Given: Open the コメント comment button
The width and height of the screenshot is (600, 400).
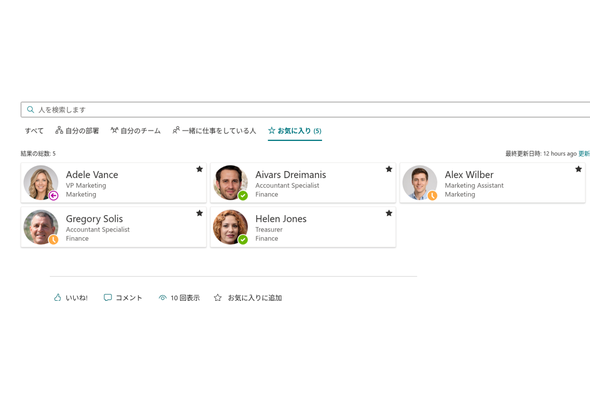Looking at the screenshot, I should [x=123, y=297].
